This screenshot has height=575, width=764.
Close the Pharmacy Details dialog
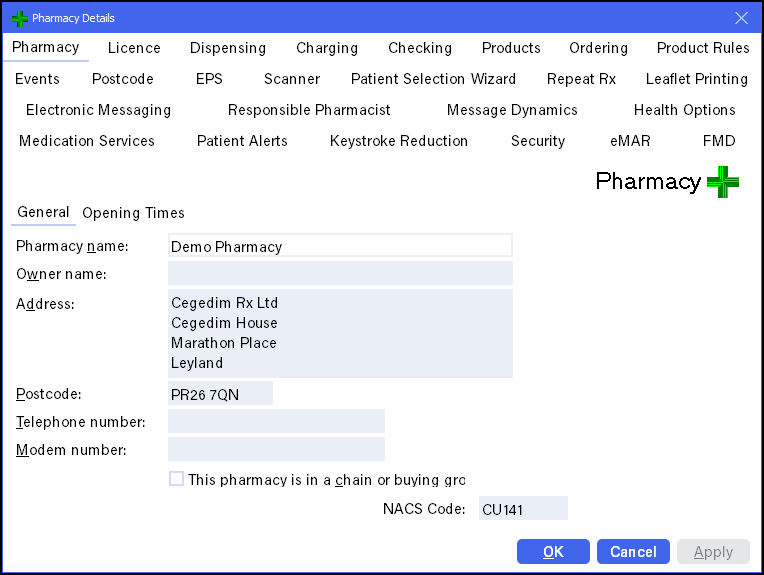click(741, 18)
